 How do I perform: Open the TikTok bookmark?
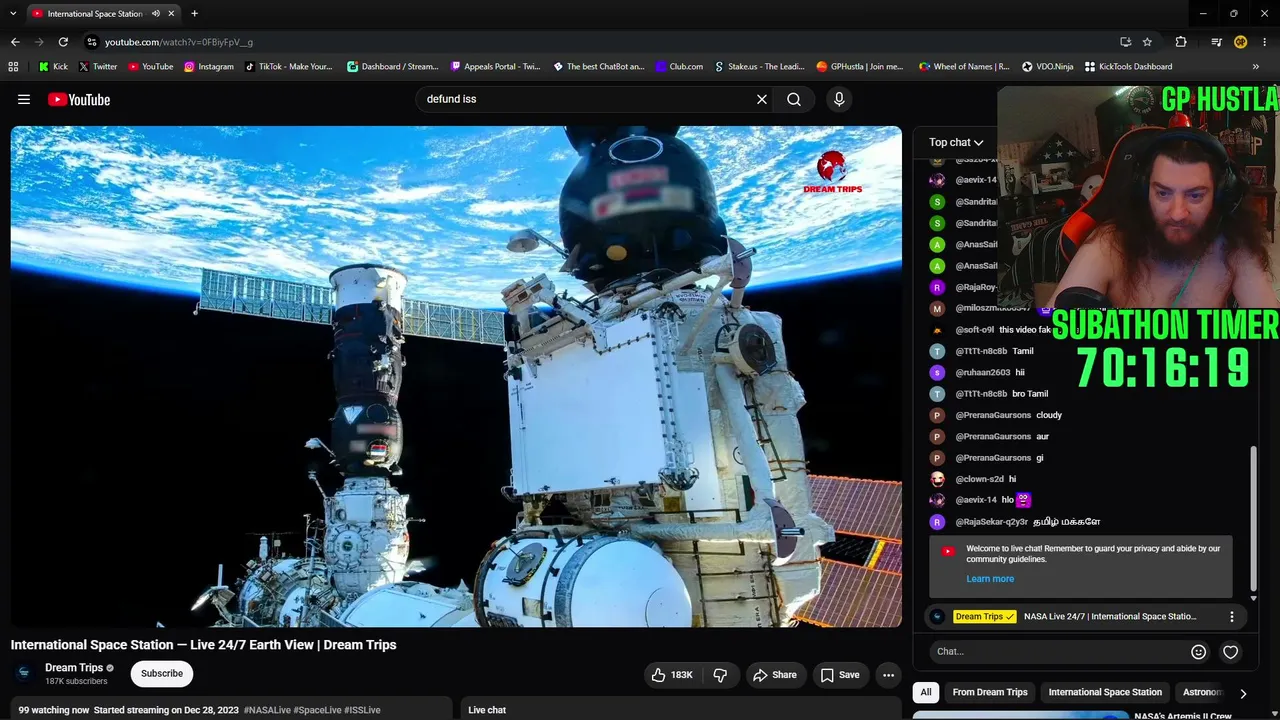(288, 67)
